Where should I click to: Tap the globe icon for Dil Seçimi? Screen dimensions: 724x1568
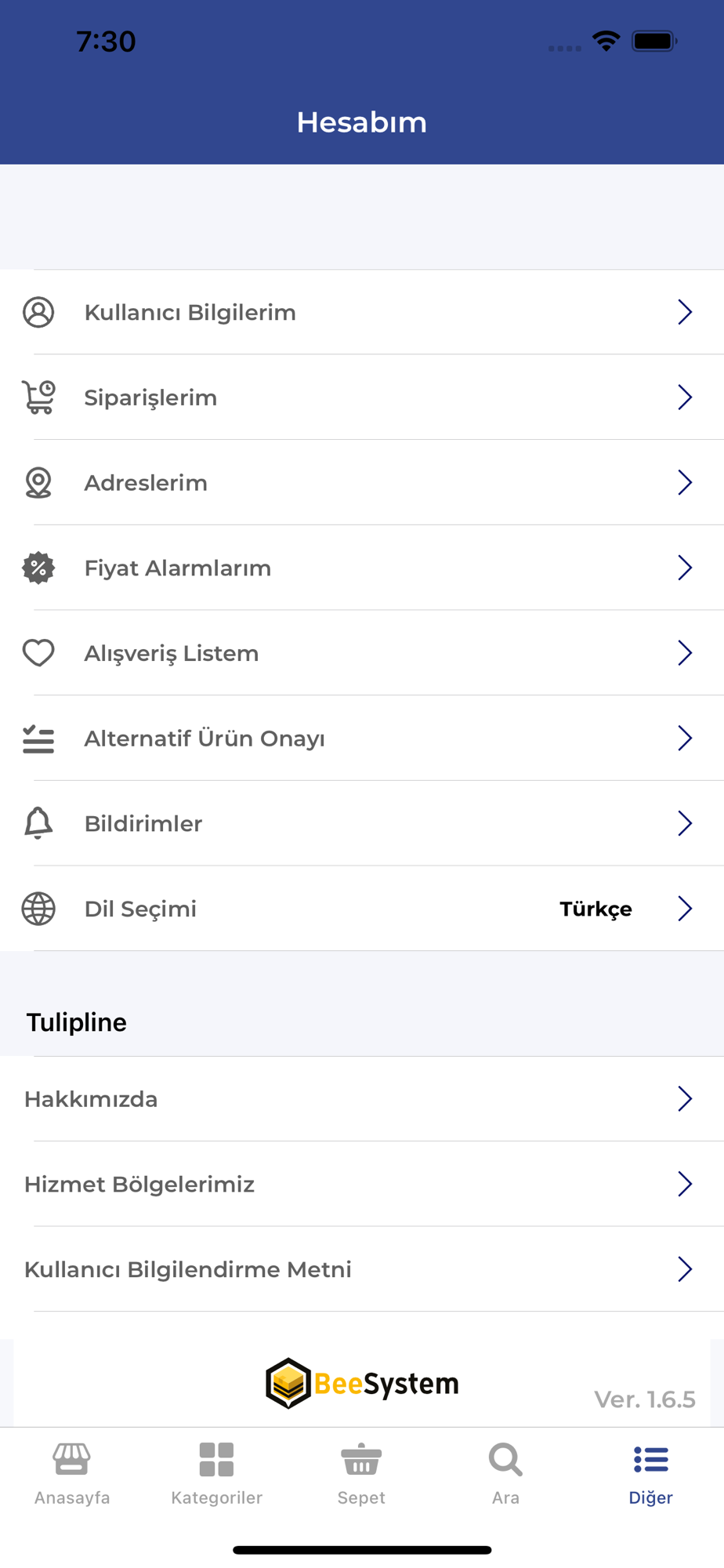point(38,909)
